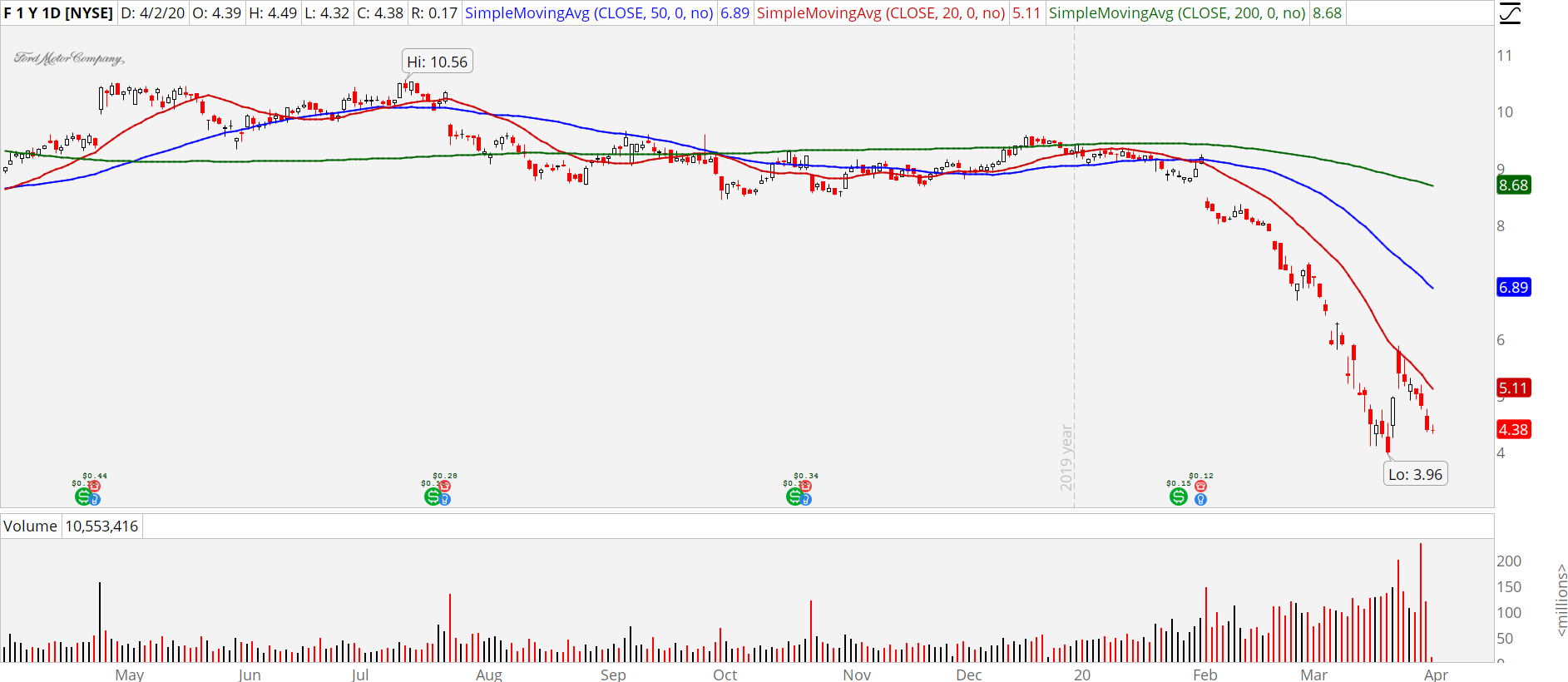Select the green SimpleMovingAvg 200 study label

click(1177, 13)
